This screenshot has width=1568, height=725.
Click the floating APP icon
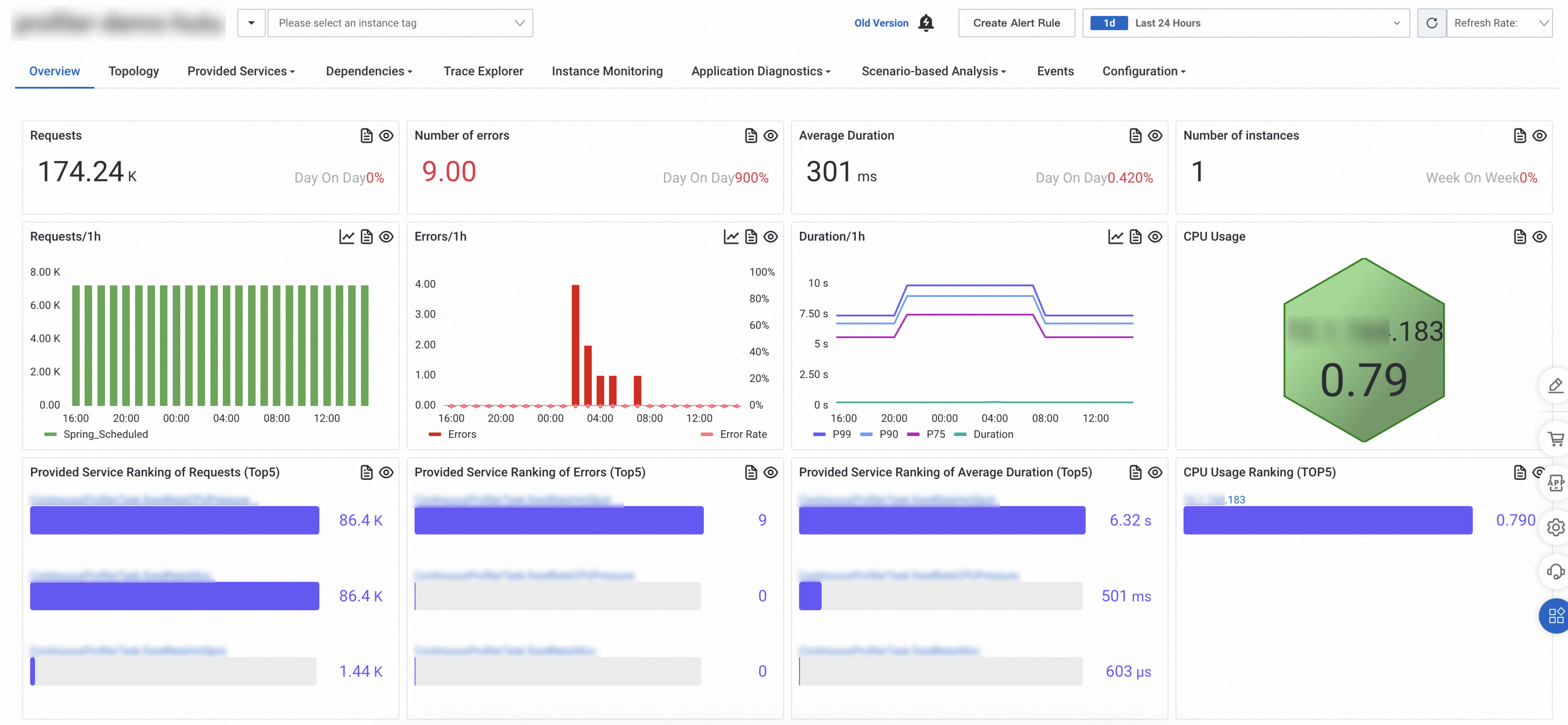(1555, 483)
